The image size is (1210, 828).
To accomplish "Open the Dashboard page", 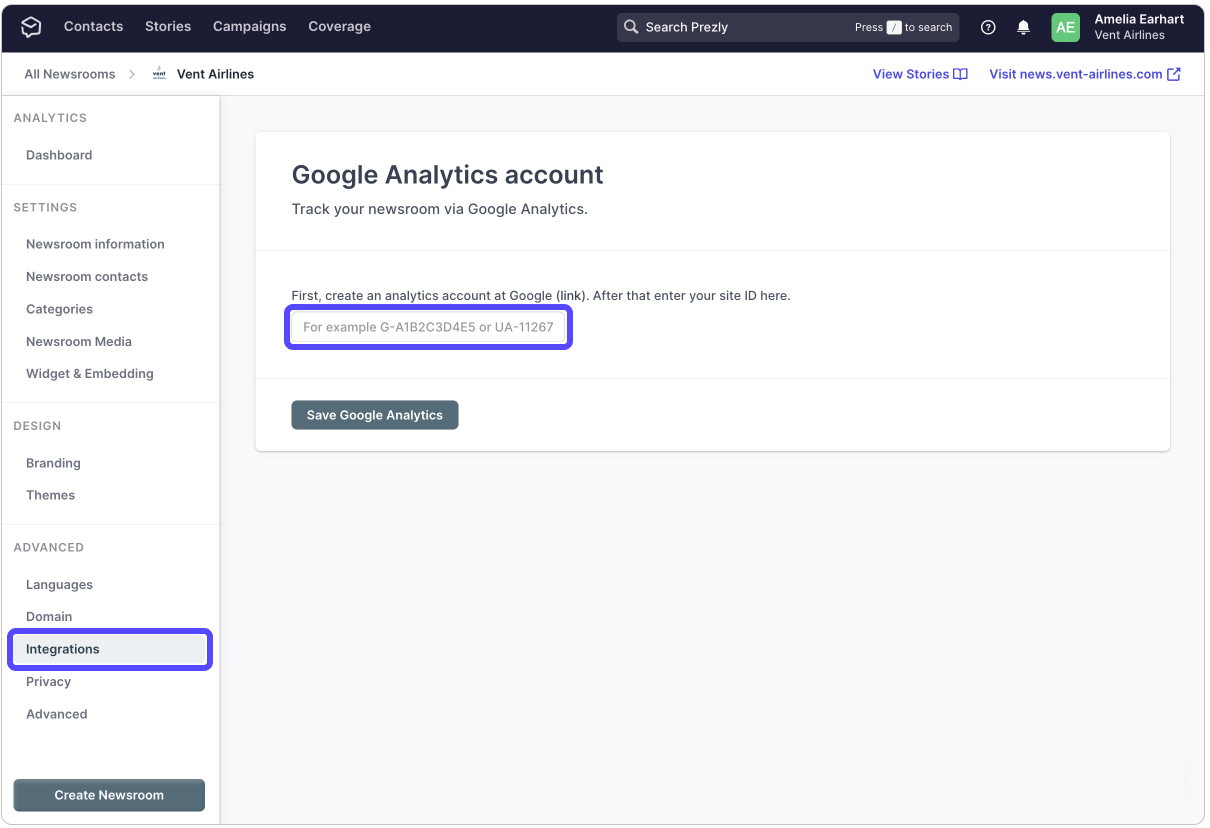I will click(59, 155).
